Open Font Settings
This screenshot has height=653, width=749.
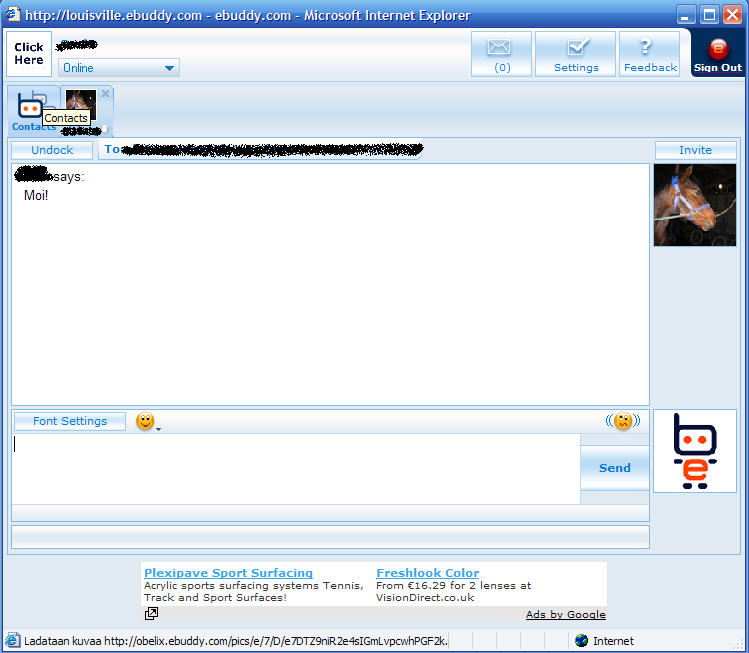[x=70, y=421]
